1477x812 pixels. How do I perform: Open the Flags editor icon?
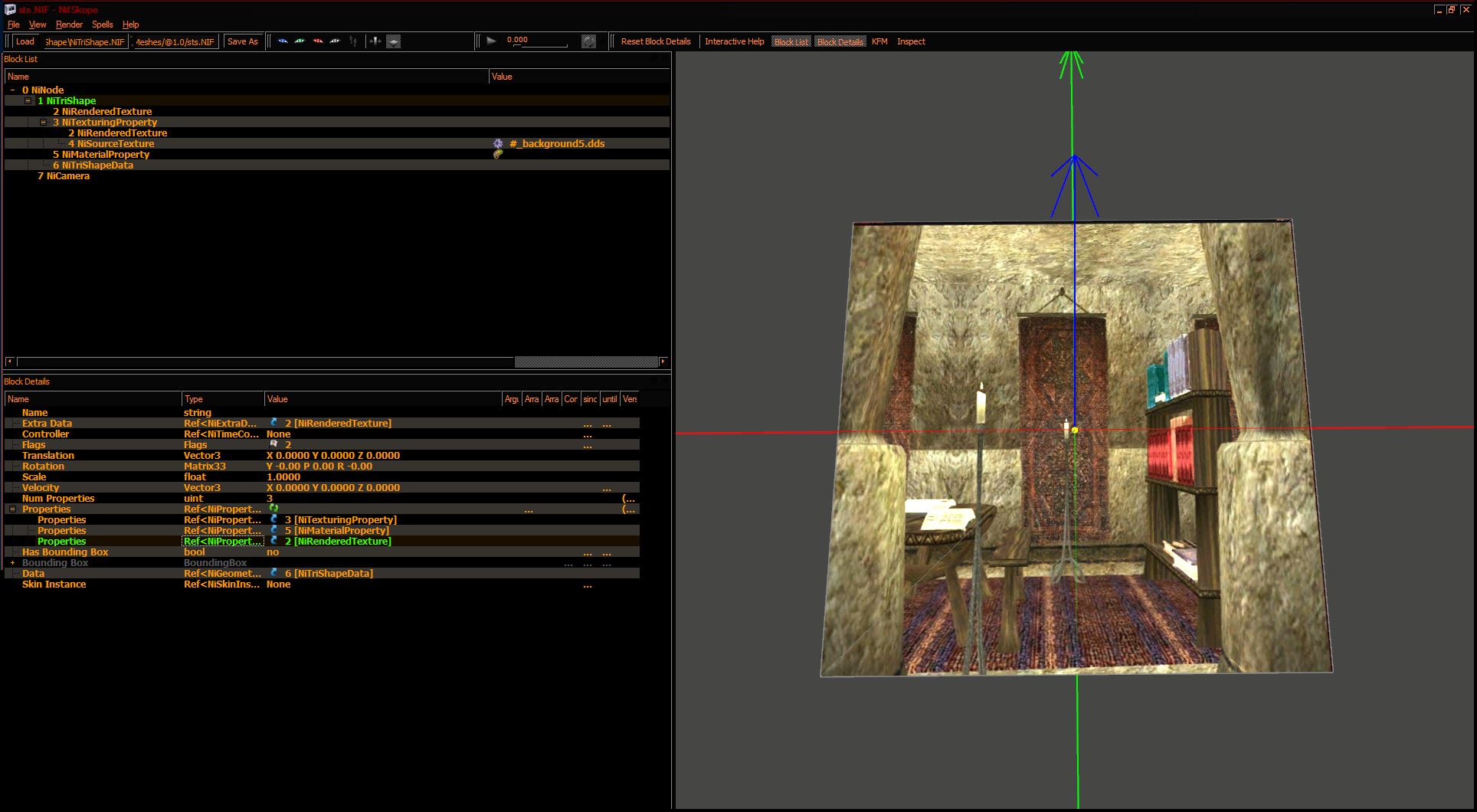273,444
